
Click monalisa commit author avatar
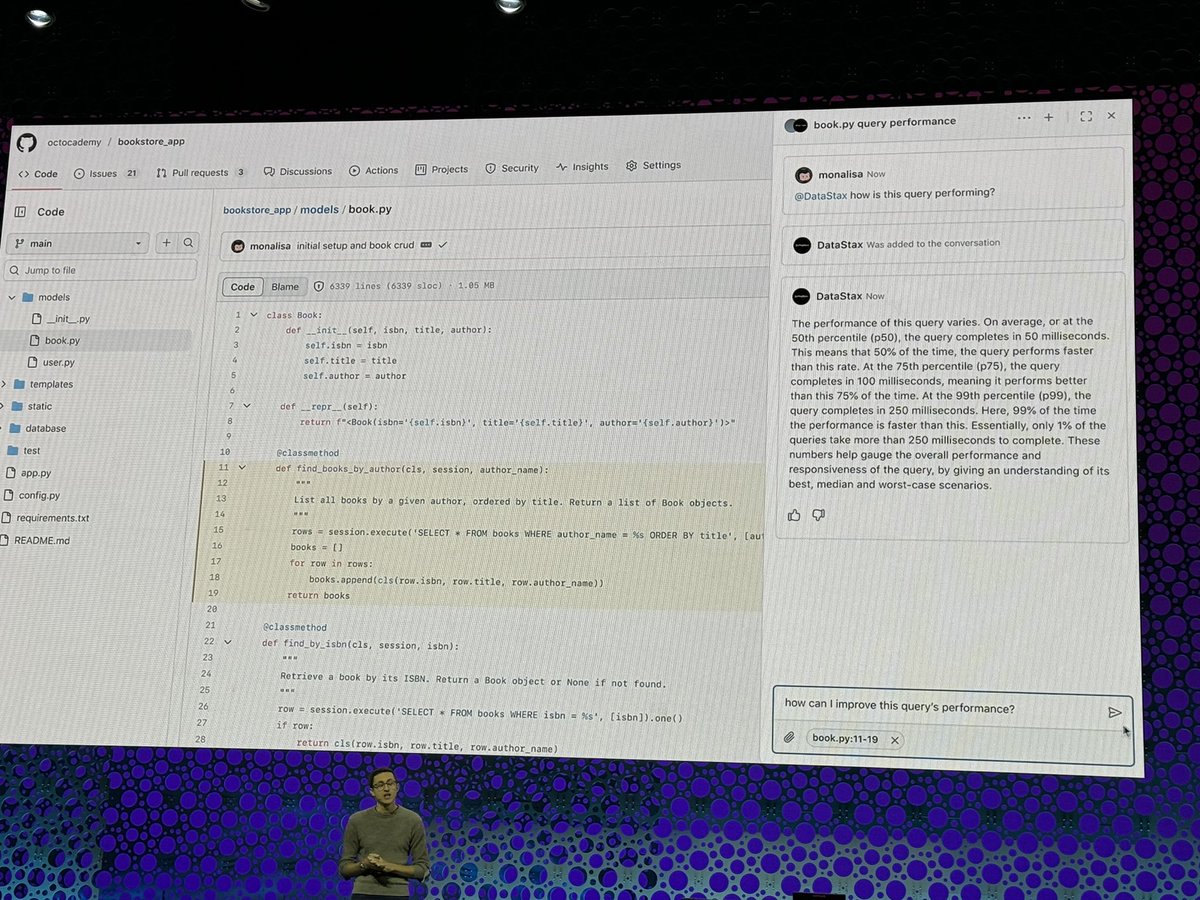pos(238,246)
